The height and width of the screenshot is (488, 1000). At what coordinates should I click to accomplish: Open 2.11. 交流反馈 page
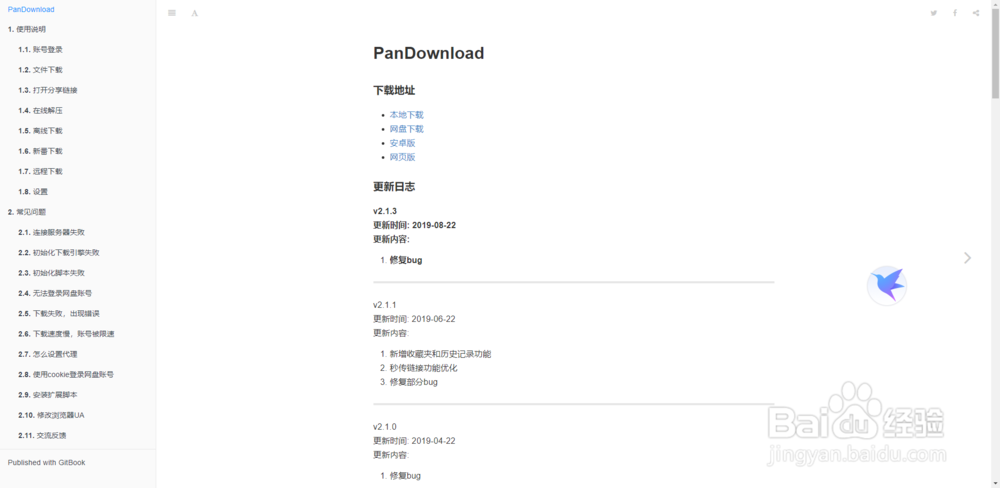tap(42, 436)
